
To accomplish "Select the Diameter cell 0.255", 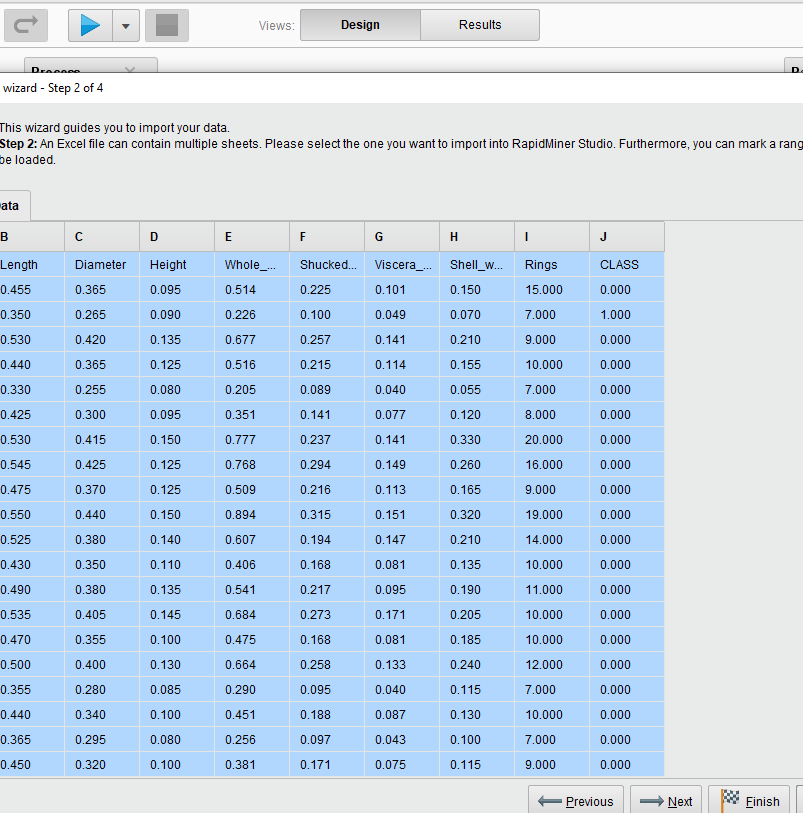I will click(x=102, y=390).
